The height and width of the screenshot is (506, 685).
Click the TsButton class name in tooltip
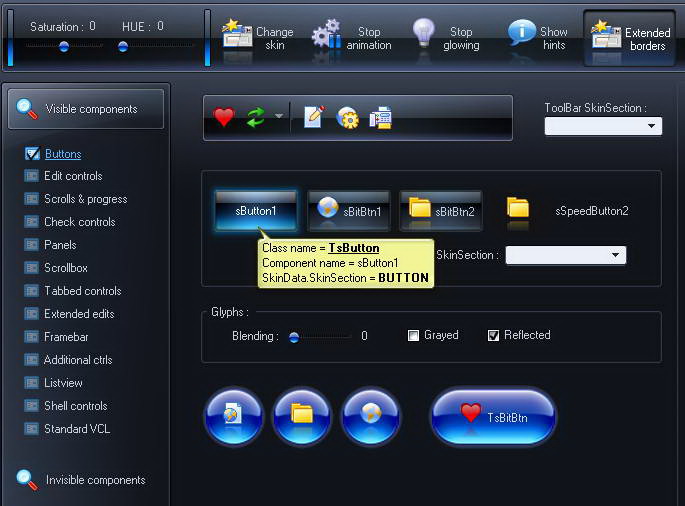[x=353, y=248]
